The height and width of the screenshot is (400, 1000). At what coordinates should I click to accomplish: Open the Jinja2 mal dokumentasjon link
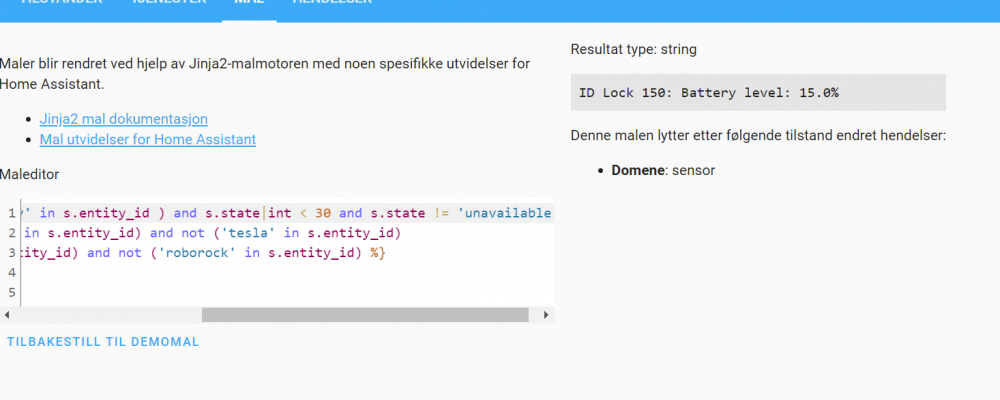(x=123, y=119)
